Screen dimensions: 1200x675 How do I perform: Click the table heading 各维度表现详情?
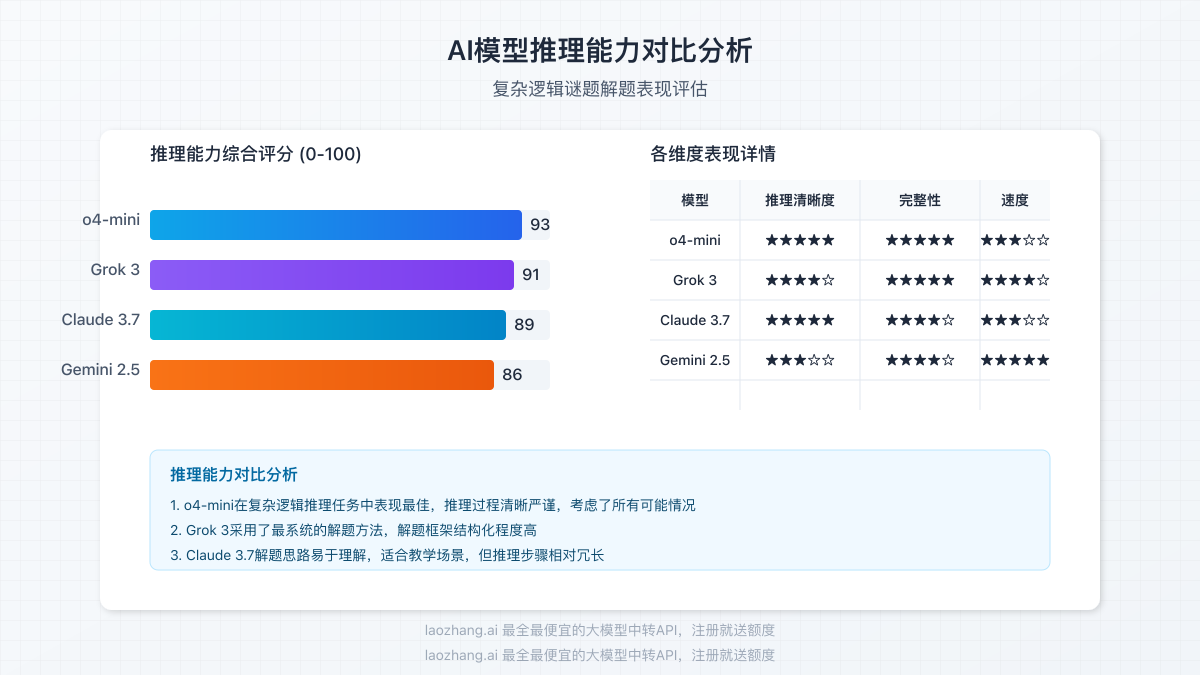[x=713, y=154]
